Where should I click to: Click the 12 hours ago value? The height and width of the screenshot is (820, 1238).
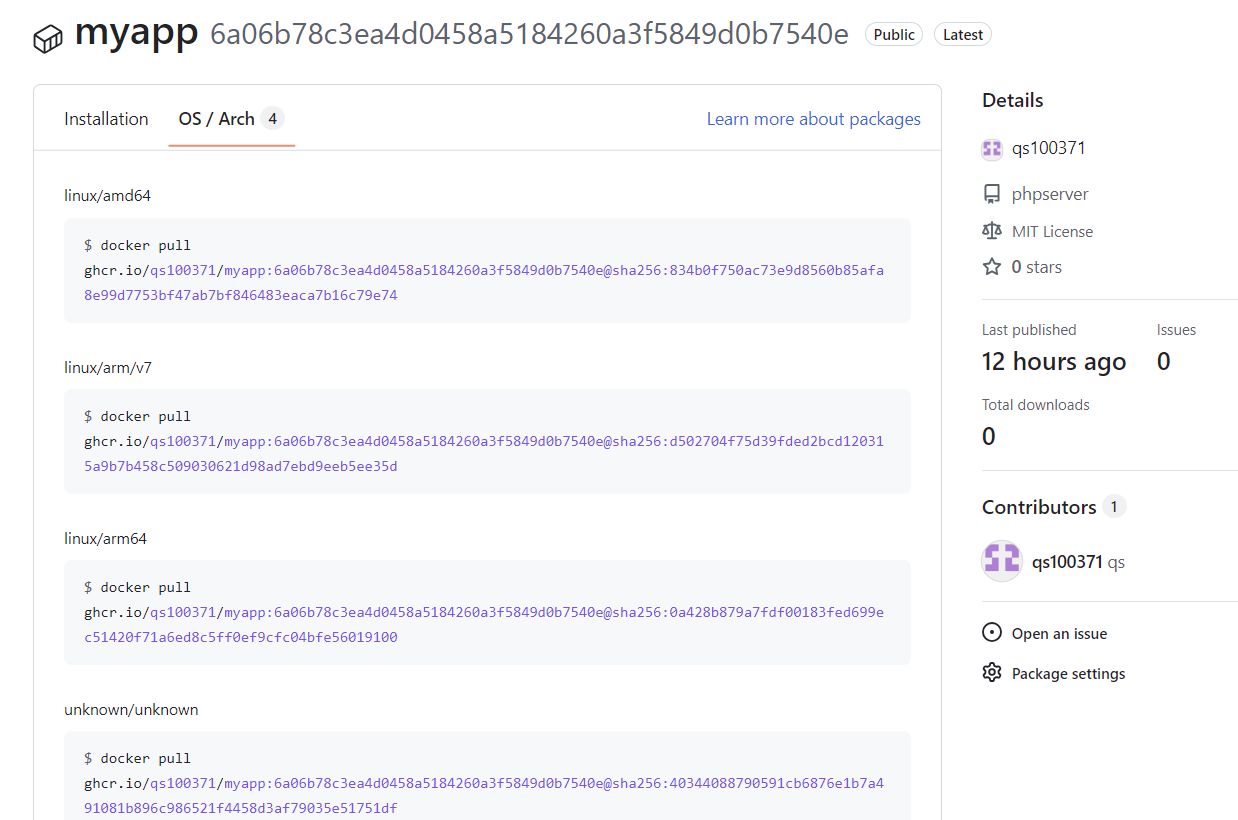[1054, 362]
